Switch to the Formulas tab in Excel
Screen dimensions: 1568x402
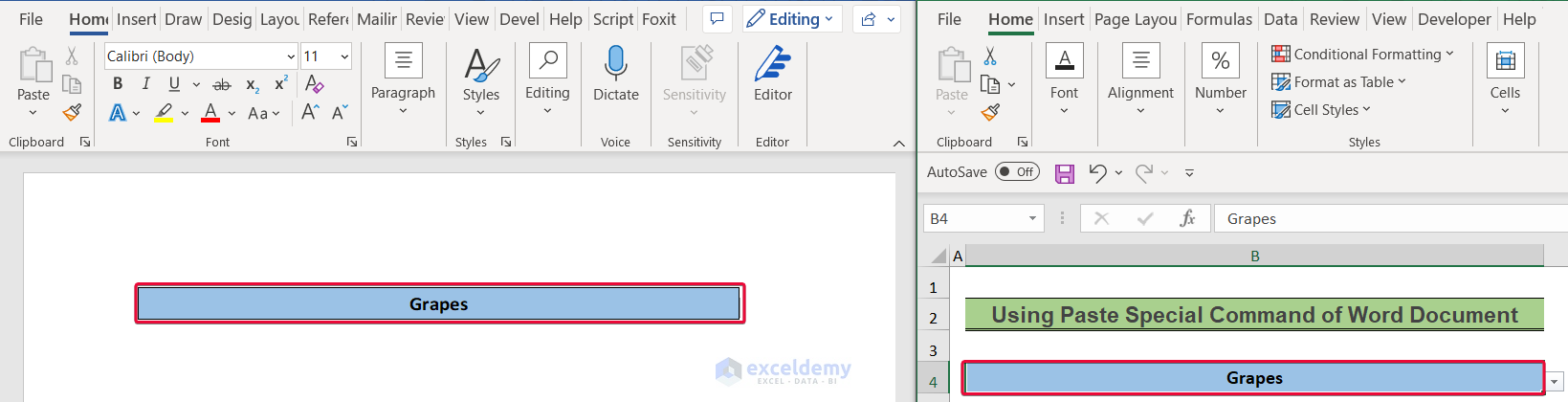click(1218, 19)
